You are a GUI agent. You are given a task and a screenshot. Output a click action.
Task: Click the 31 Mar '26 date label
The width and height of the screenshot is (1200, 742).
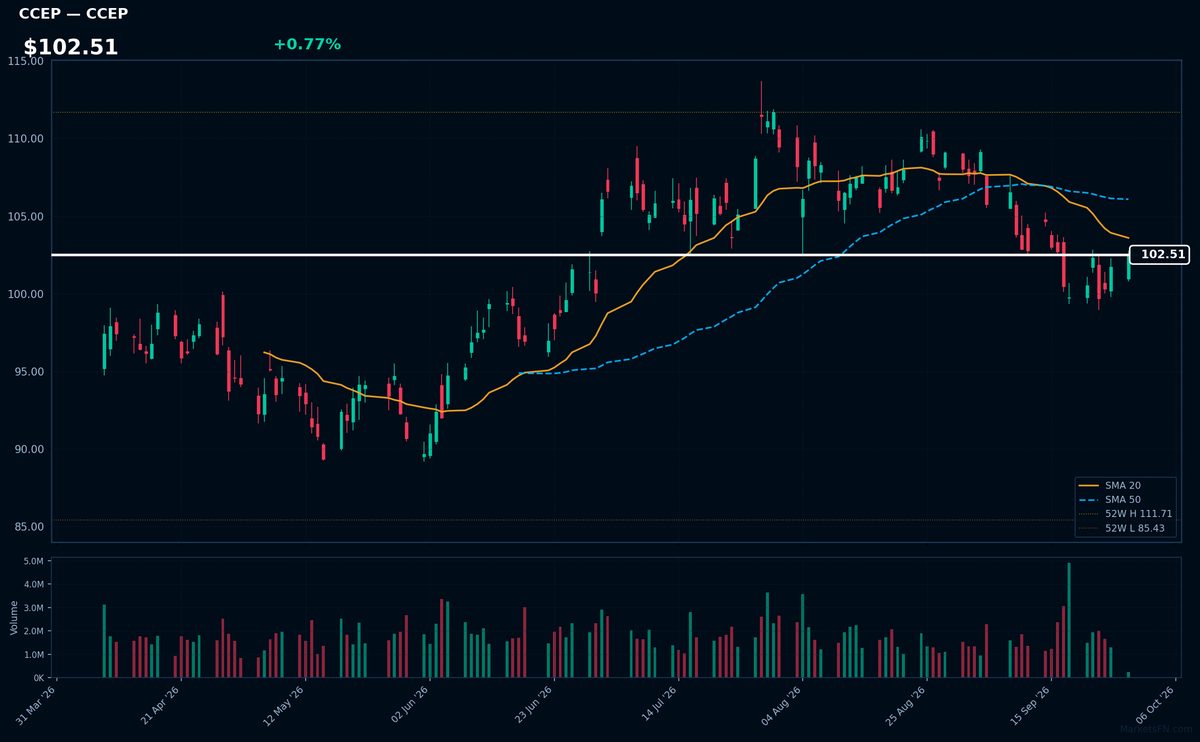38,705
